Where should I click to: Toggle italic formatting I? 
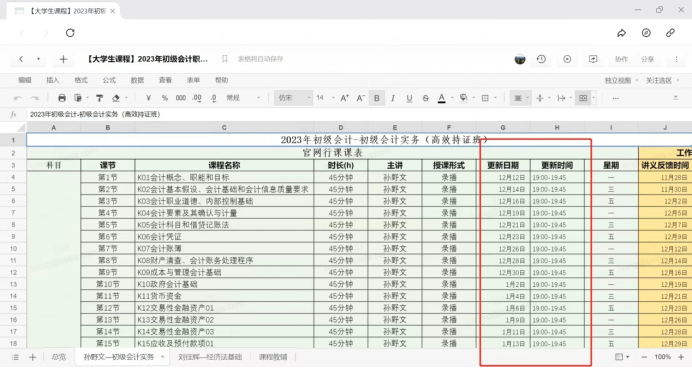coord(393,98)
